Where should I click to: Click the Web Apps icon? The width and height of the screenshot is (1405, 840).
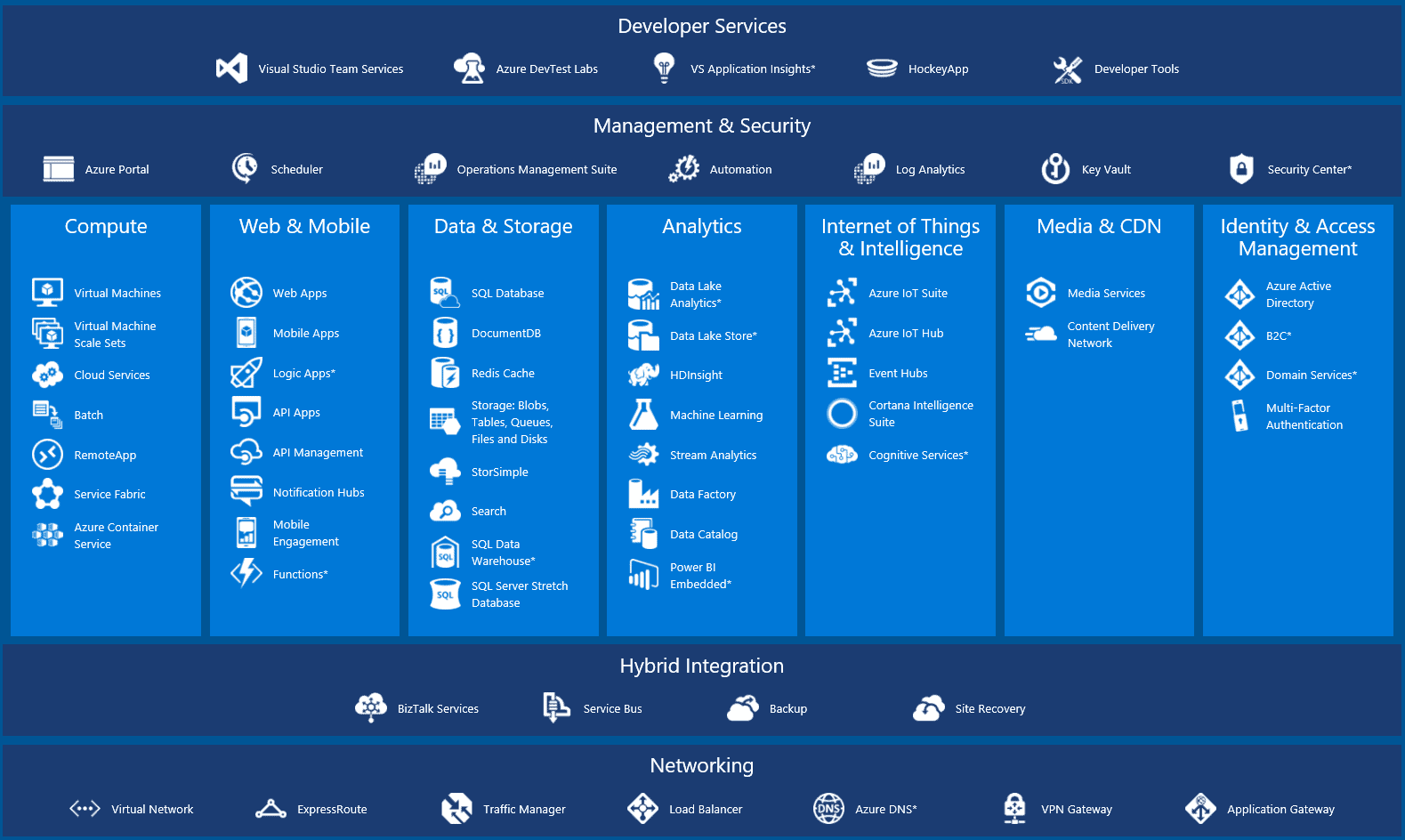(x=246, y=292)
